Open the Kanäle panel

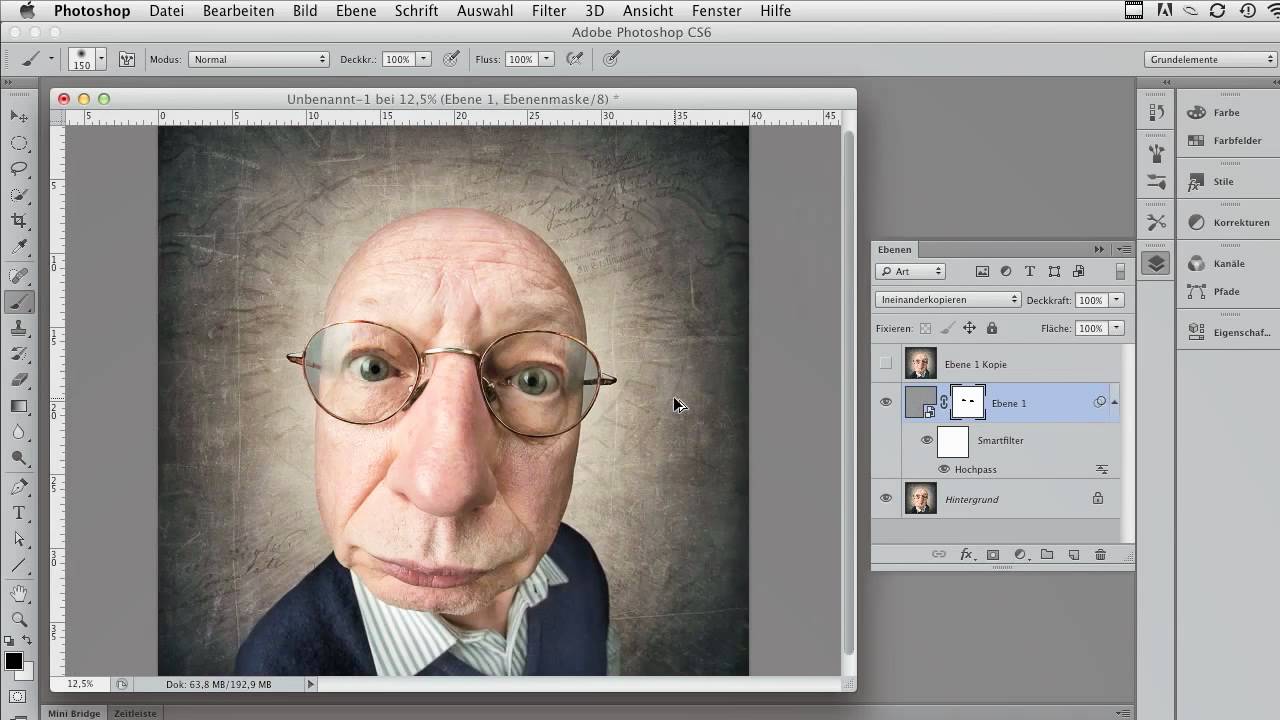pyautogui.click(x=1228, y=263)
